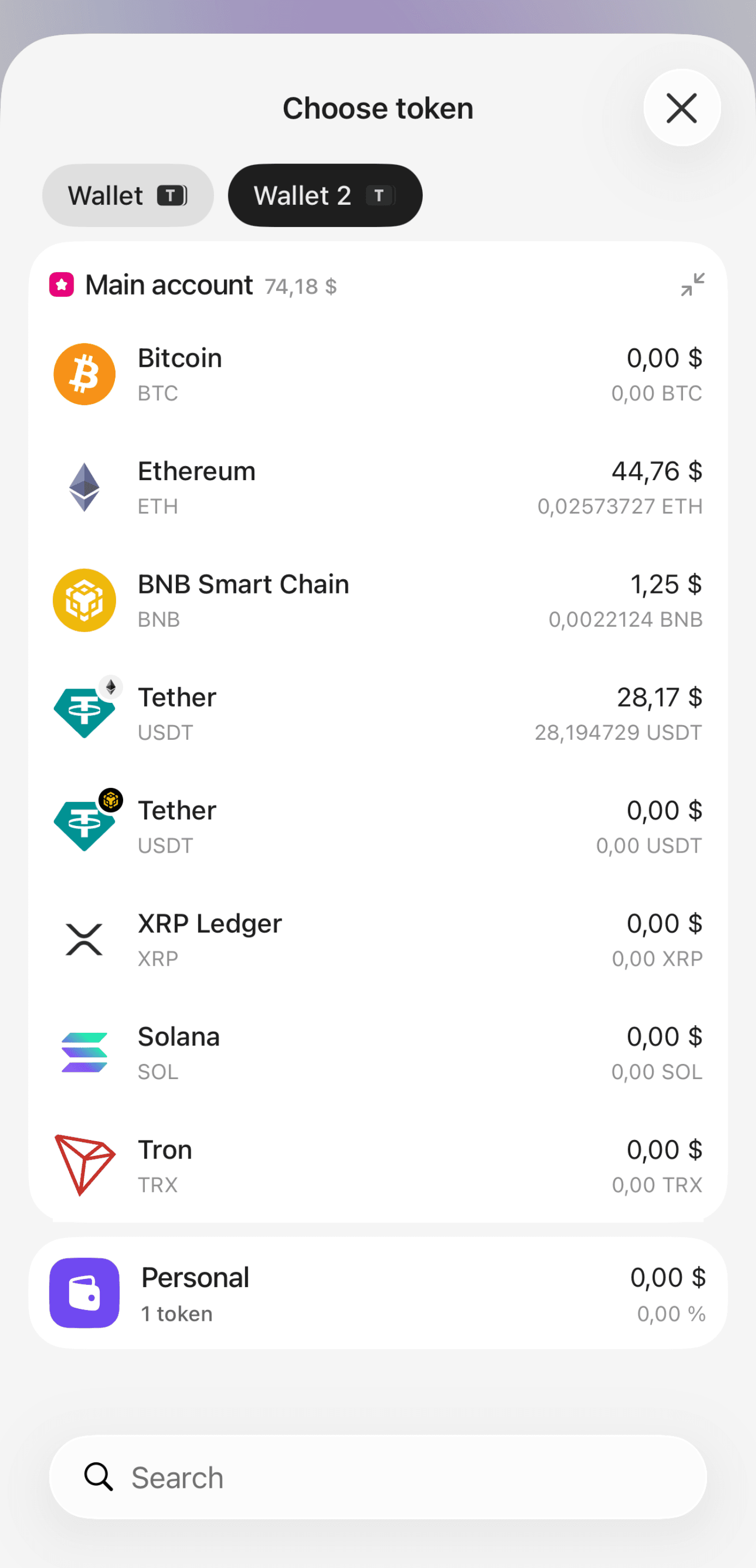Select the Wallet 2 tab
The height and width of the screenshot is (1568, 756).
click(325, 195)
